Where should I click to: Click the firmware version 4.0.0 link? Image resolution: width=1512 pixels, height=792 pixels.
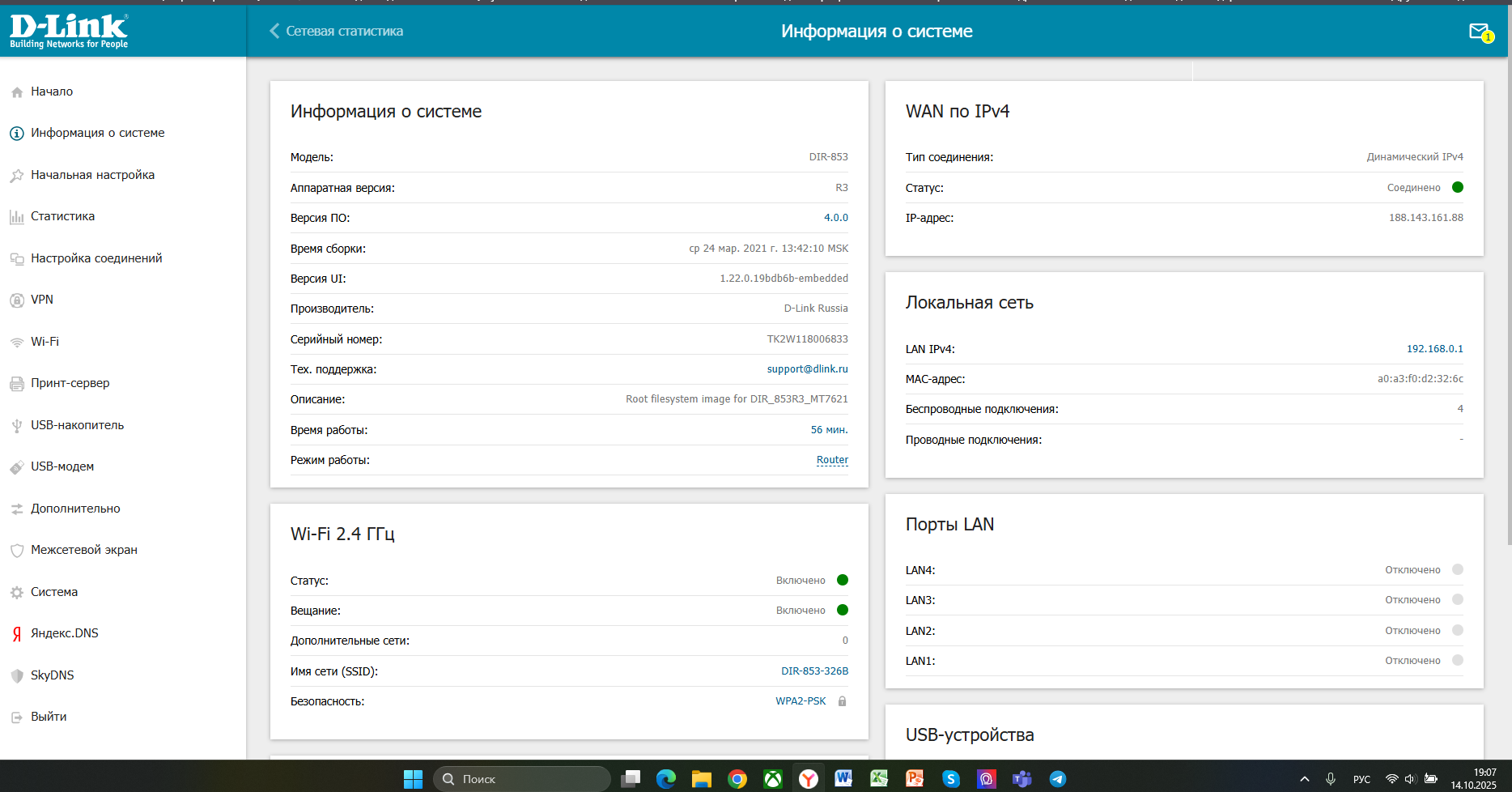835,218
